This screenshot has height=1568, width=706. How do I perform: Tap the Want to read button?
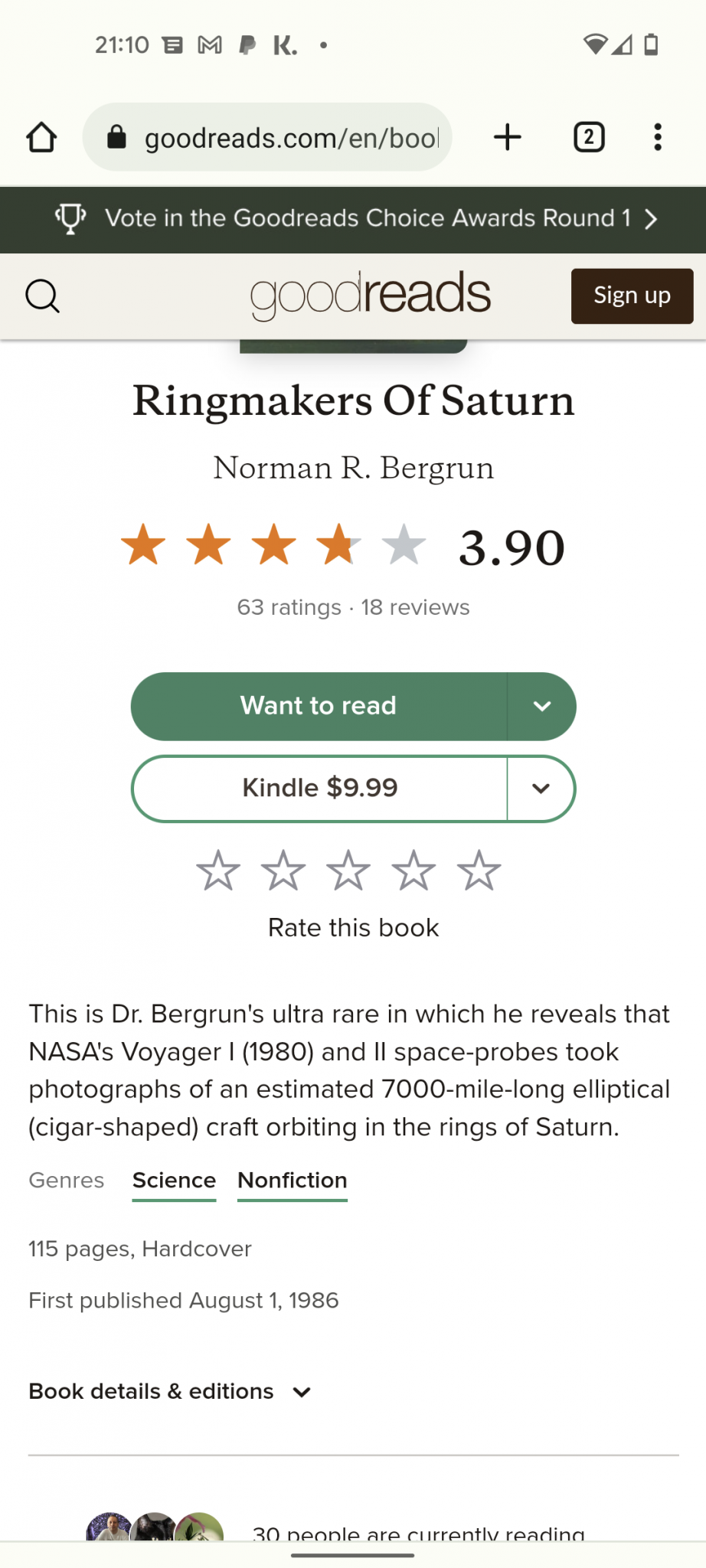(319, 706)
